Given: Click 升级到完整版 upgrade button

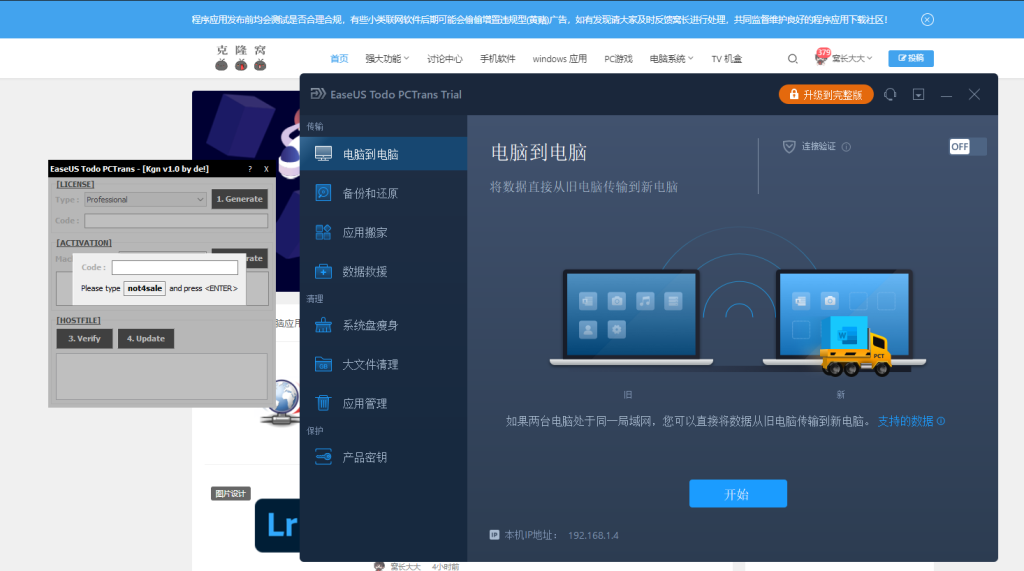Looking at the screenshot, I should [826, 95].
